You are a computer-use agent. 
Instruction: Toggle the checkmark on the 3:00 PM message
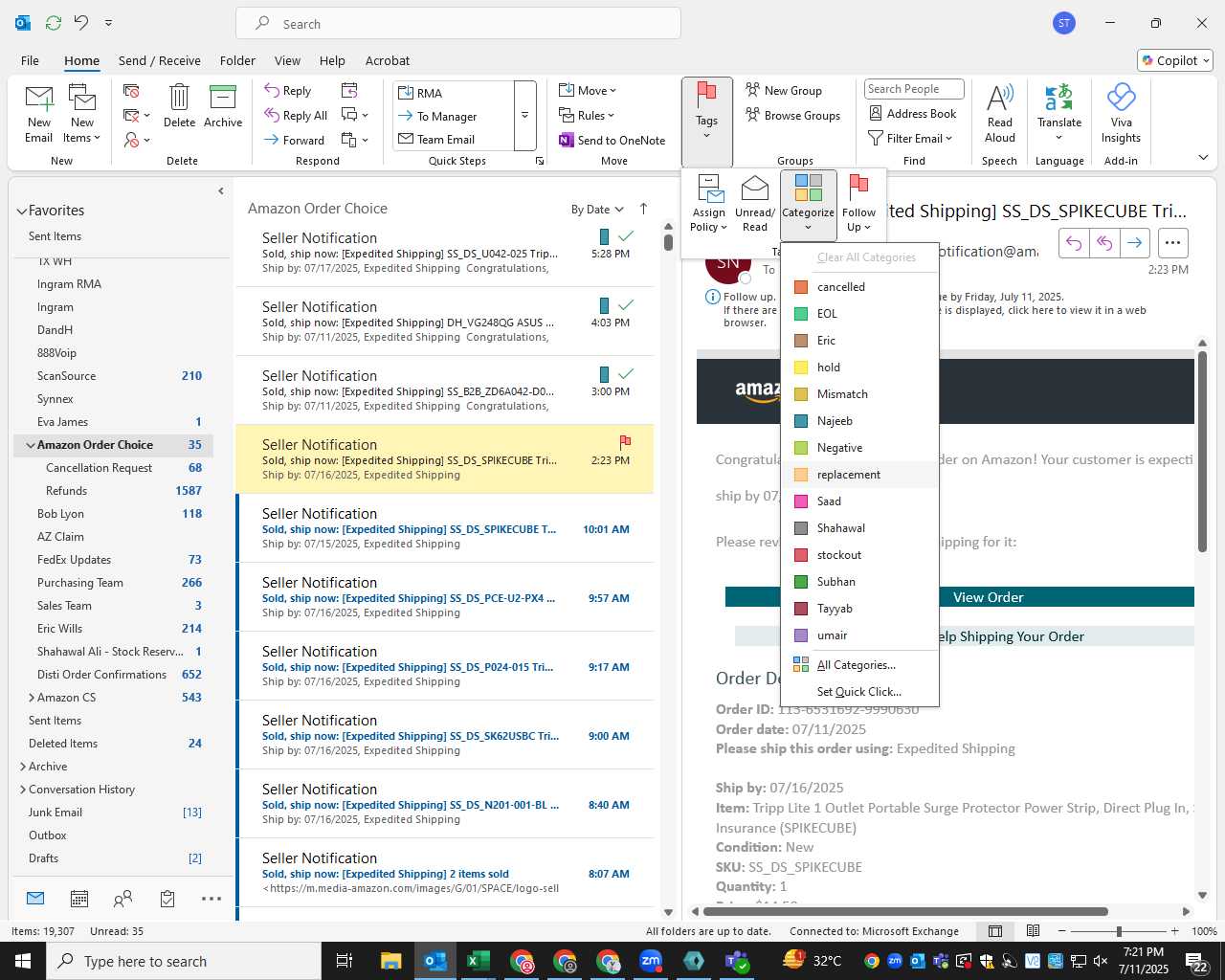pyautogui.click(x=626, y=373)
